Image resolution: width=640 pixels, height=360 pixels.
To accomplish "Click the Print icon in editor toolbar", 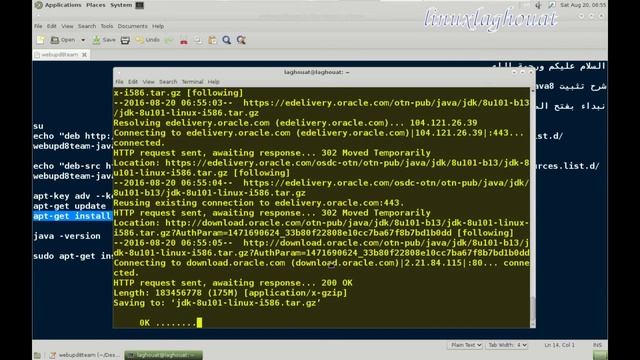I will [125, 40].
